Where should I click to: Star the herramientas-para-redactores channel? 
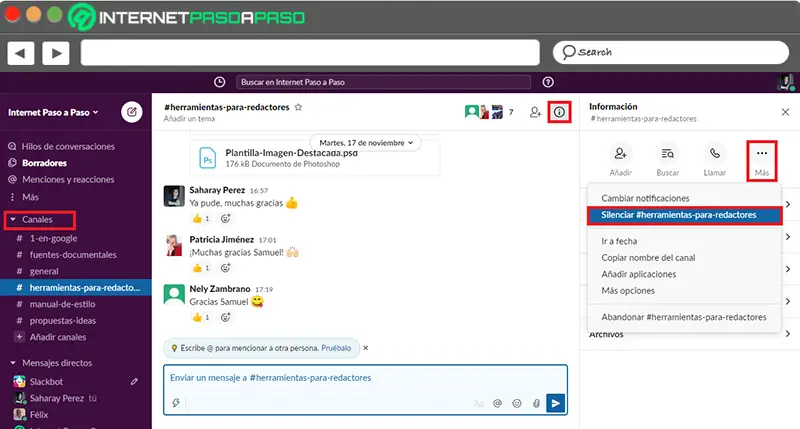(298, 107)
